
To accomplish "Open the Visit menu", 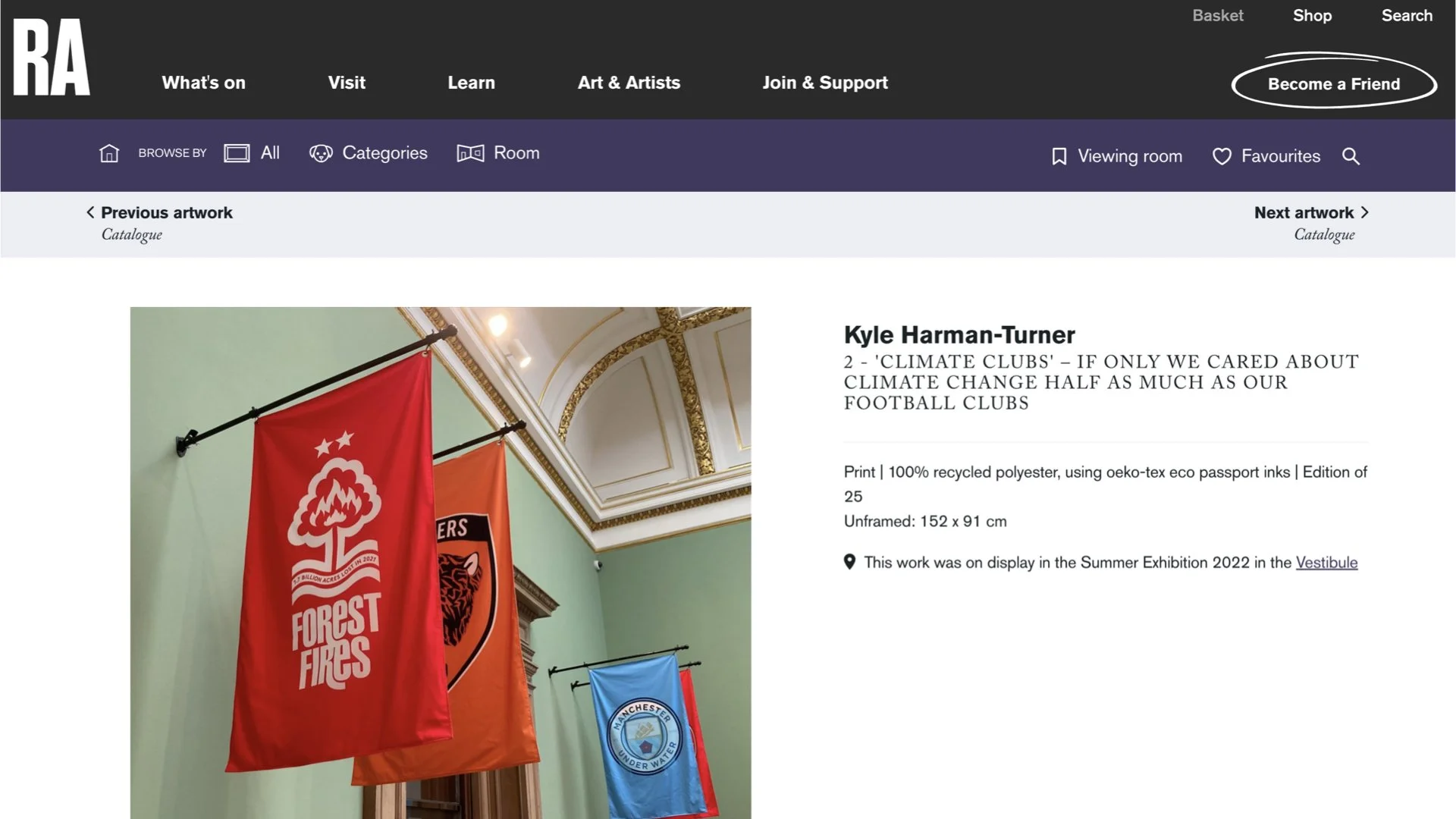I will 347,83.
